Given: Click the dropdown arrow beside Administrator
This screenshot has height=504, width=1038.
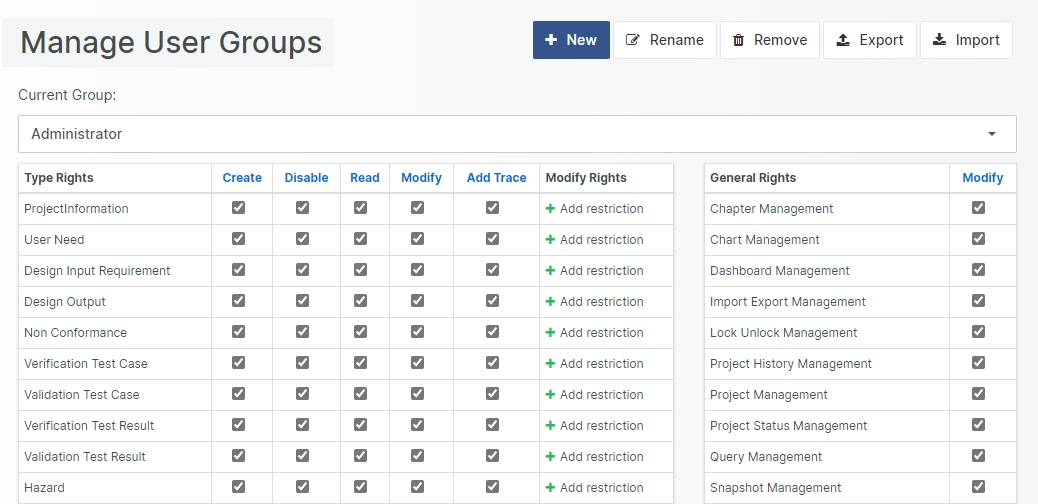Looking at the screenshot, I should point(992,134).
